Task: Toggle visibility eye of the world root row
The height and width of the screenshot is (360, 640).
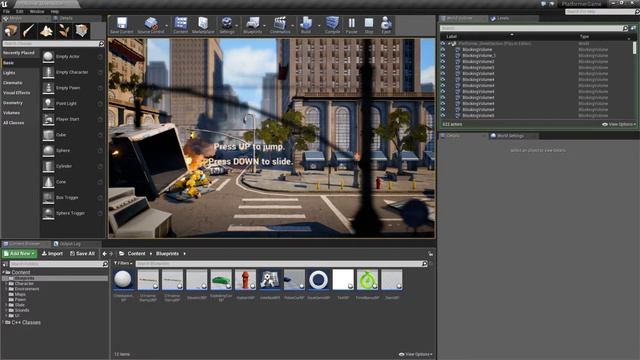Action: click(x=443, y=43)
